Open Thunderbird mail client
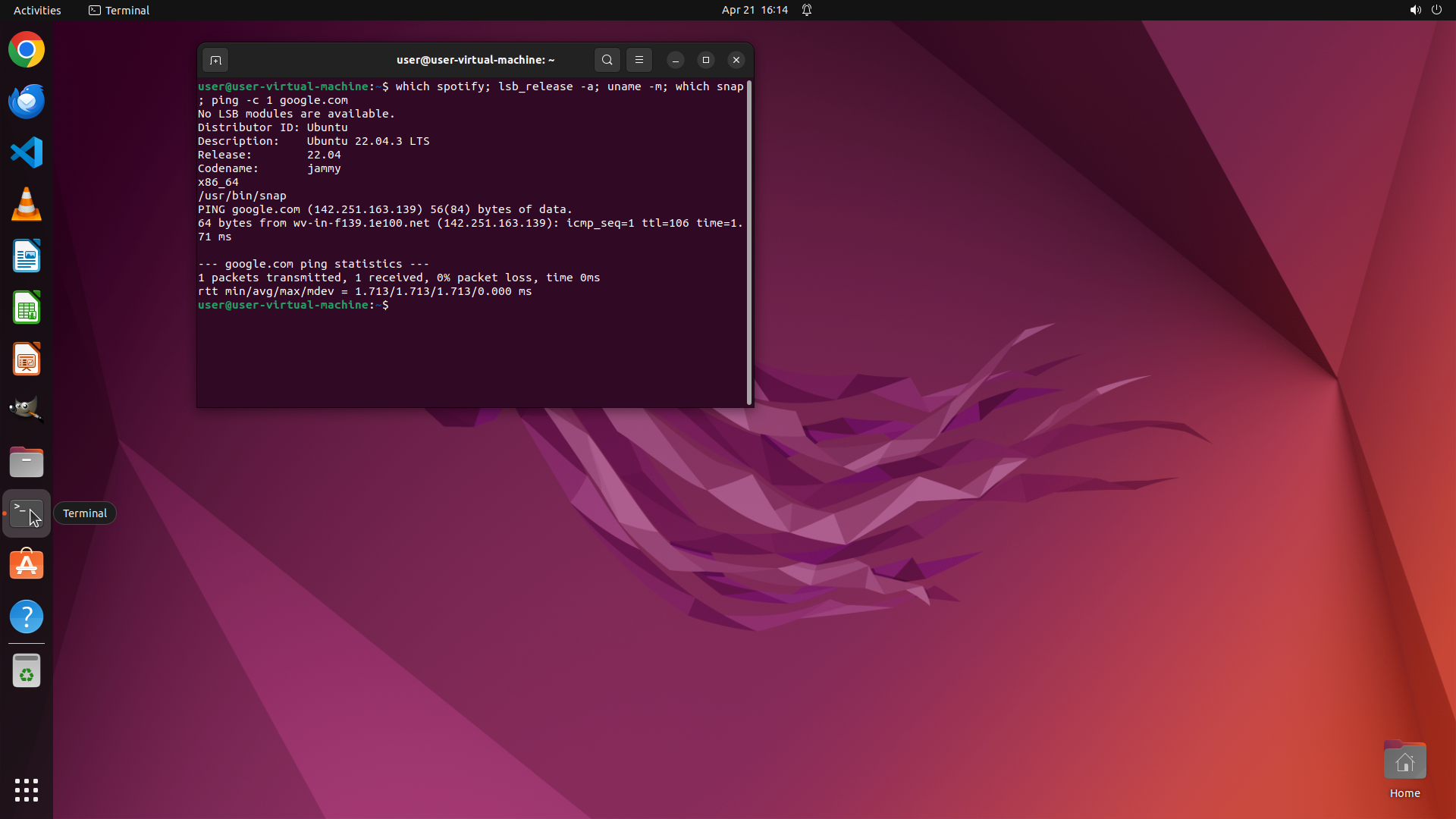This screenshot has width=1456, height=819. (27, 102)
